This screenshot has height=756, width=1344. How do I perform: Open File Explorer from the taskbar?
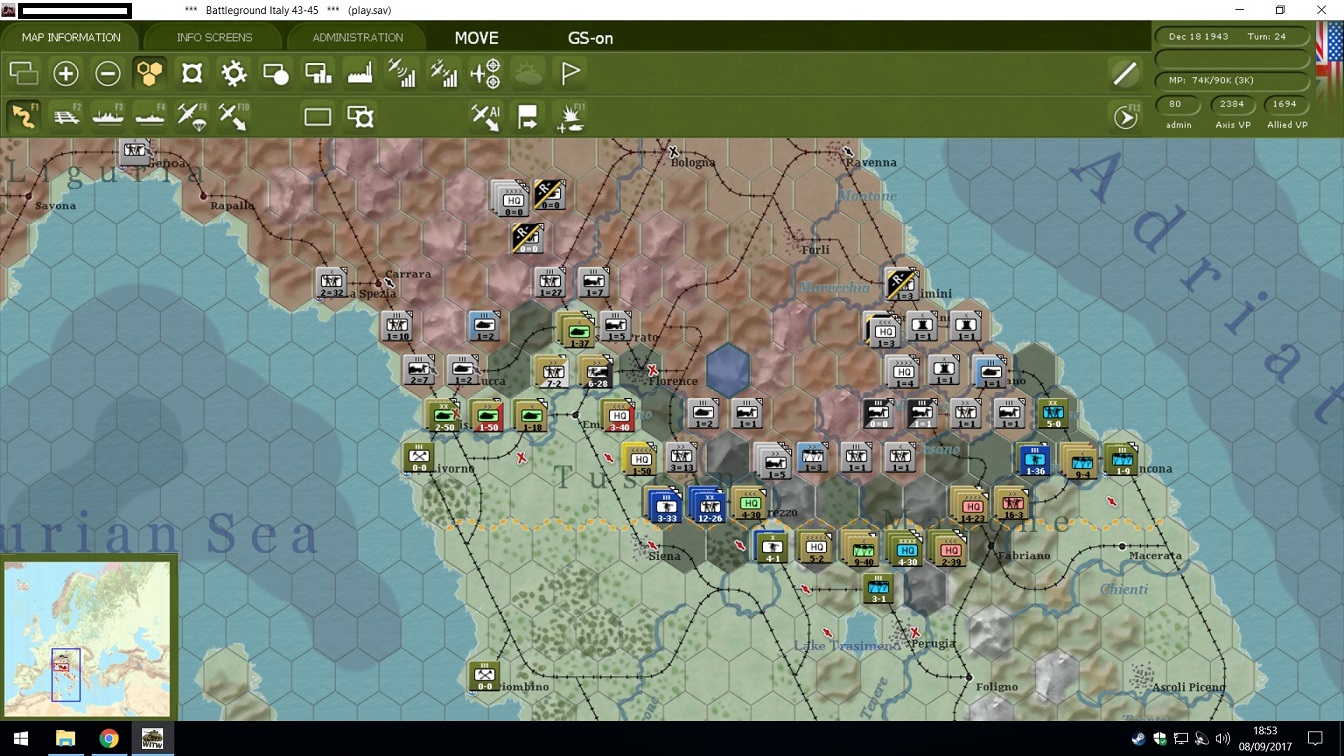[x=66, y=739]
